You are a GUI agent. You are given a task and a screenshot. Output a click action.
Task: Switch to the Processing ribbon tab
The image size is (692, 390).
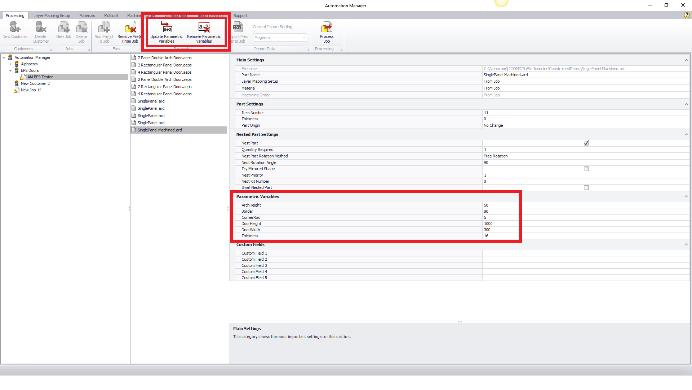point(15,15)
